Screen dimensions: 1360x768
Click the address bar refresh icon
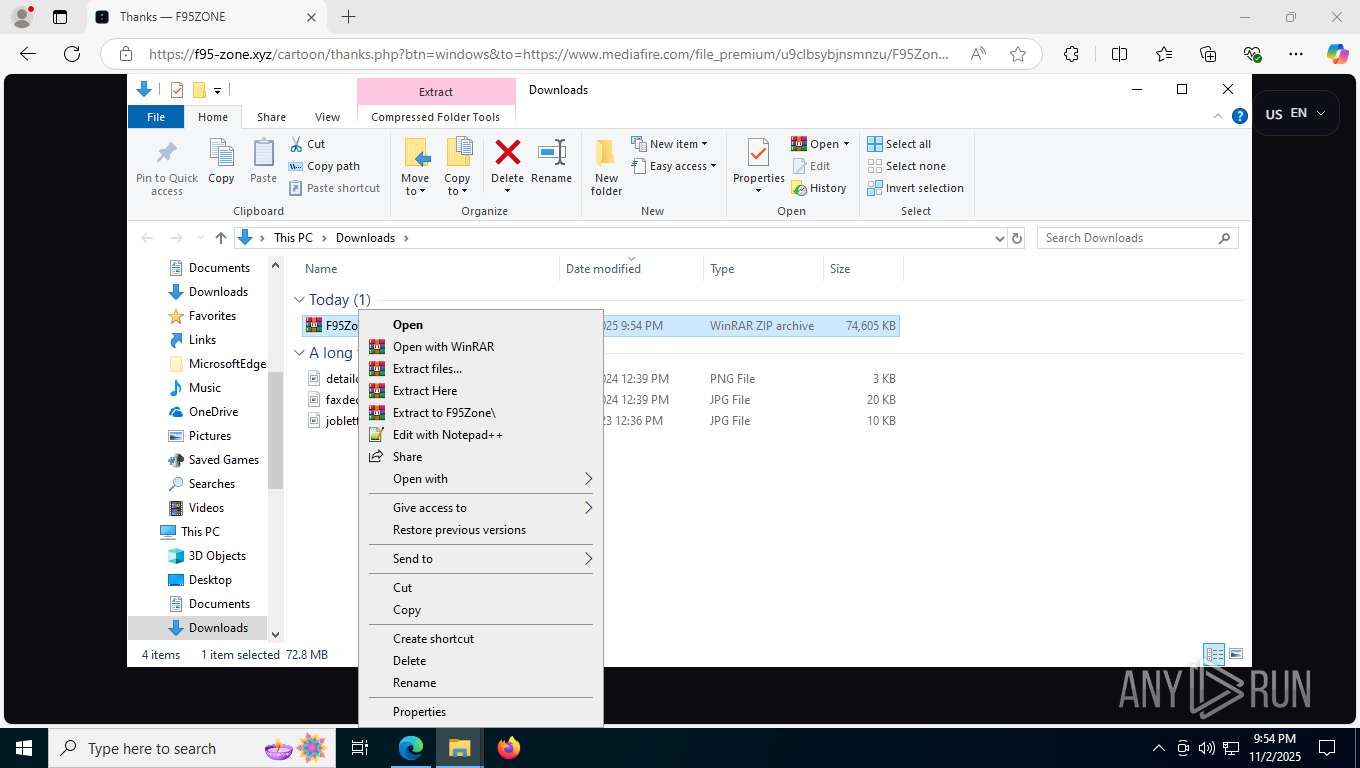pyautogui.click(x=1017, y=238)
